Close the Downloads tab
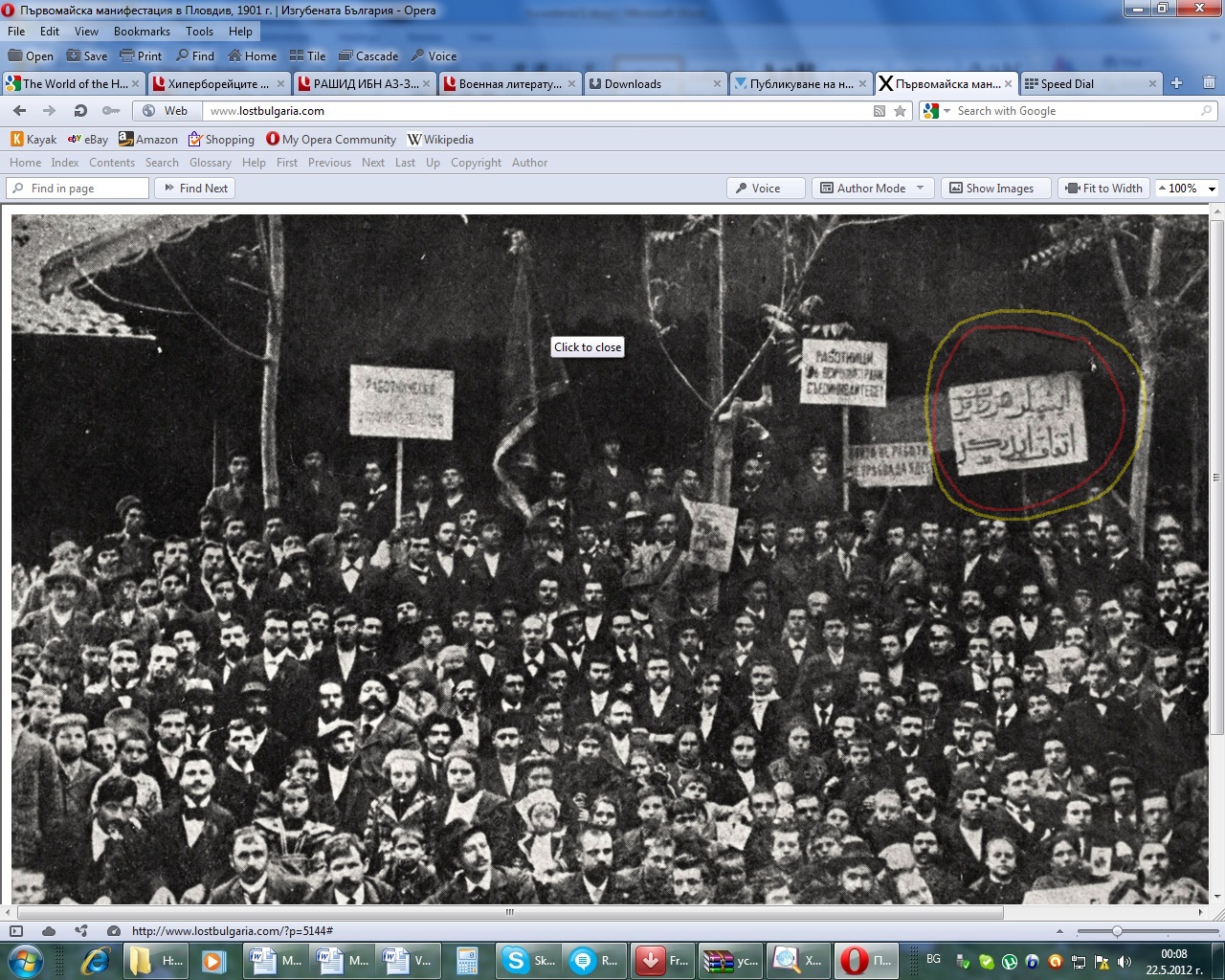 [717, 84]
